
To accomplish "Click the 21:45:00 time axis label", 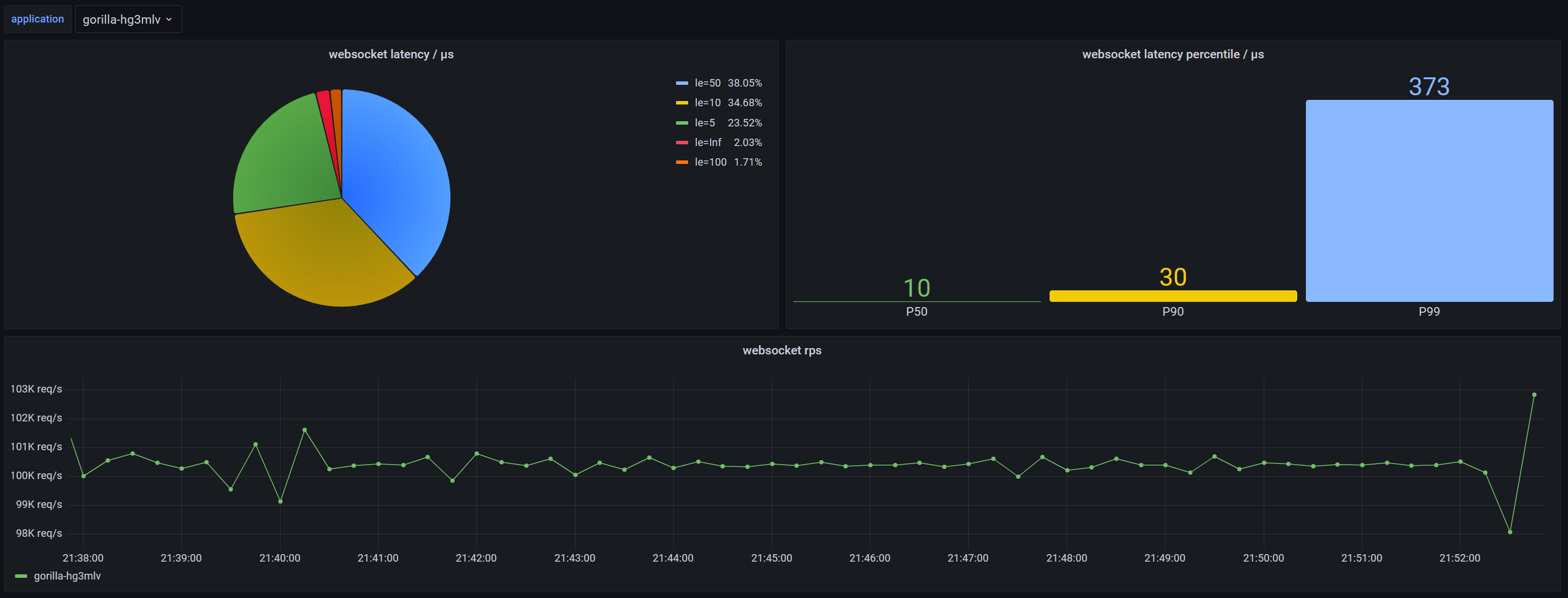I will coord(771,558).
